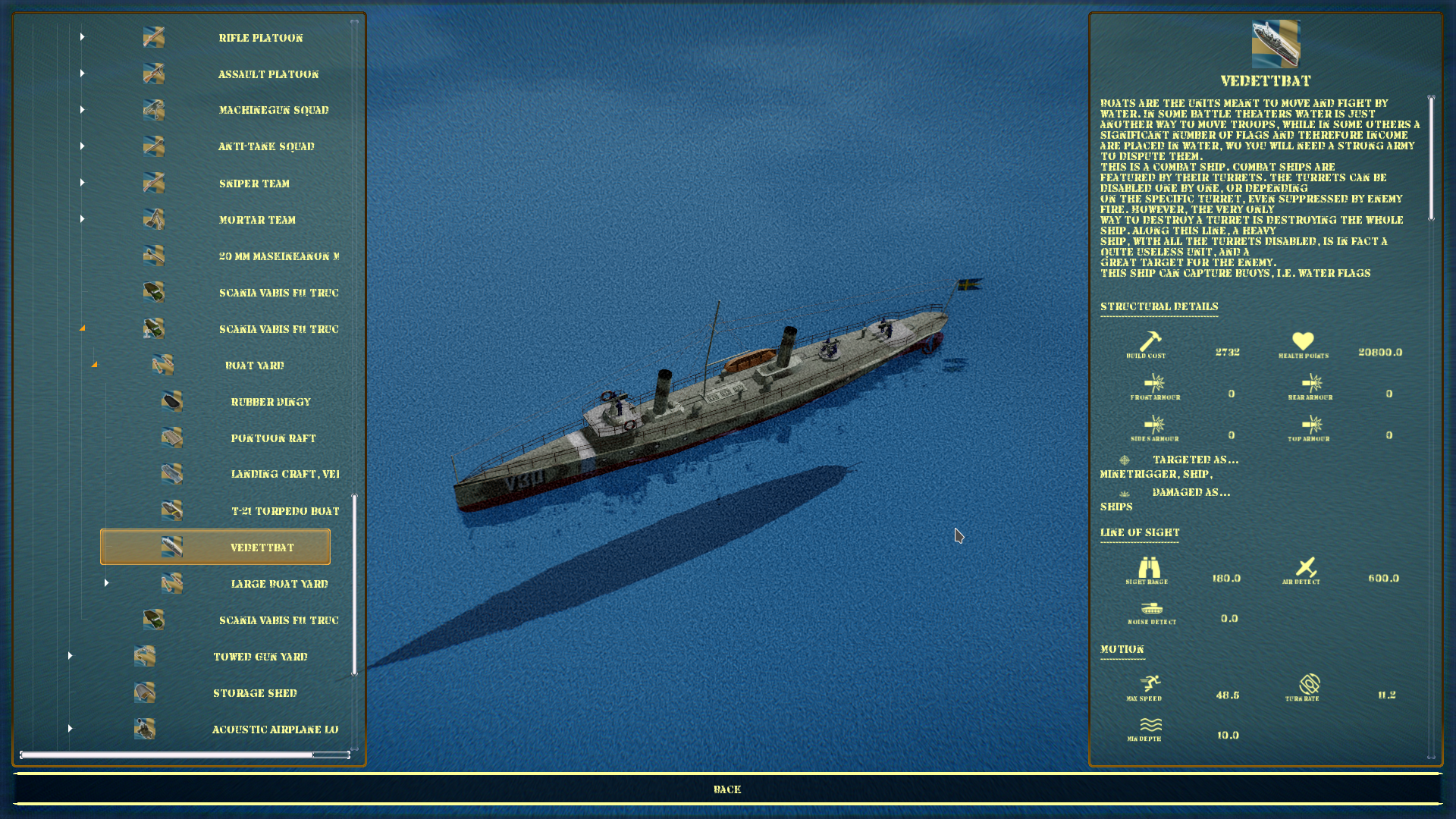Expand the Assault Platoon arrow

coord(82,74)
